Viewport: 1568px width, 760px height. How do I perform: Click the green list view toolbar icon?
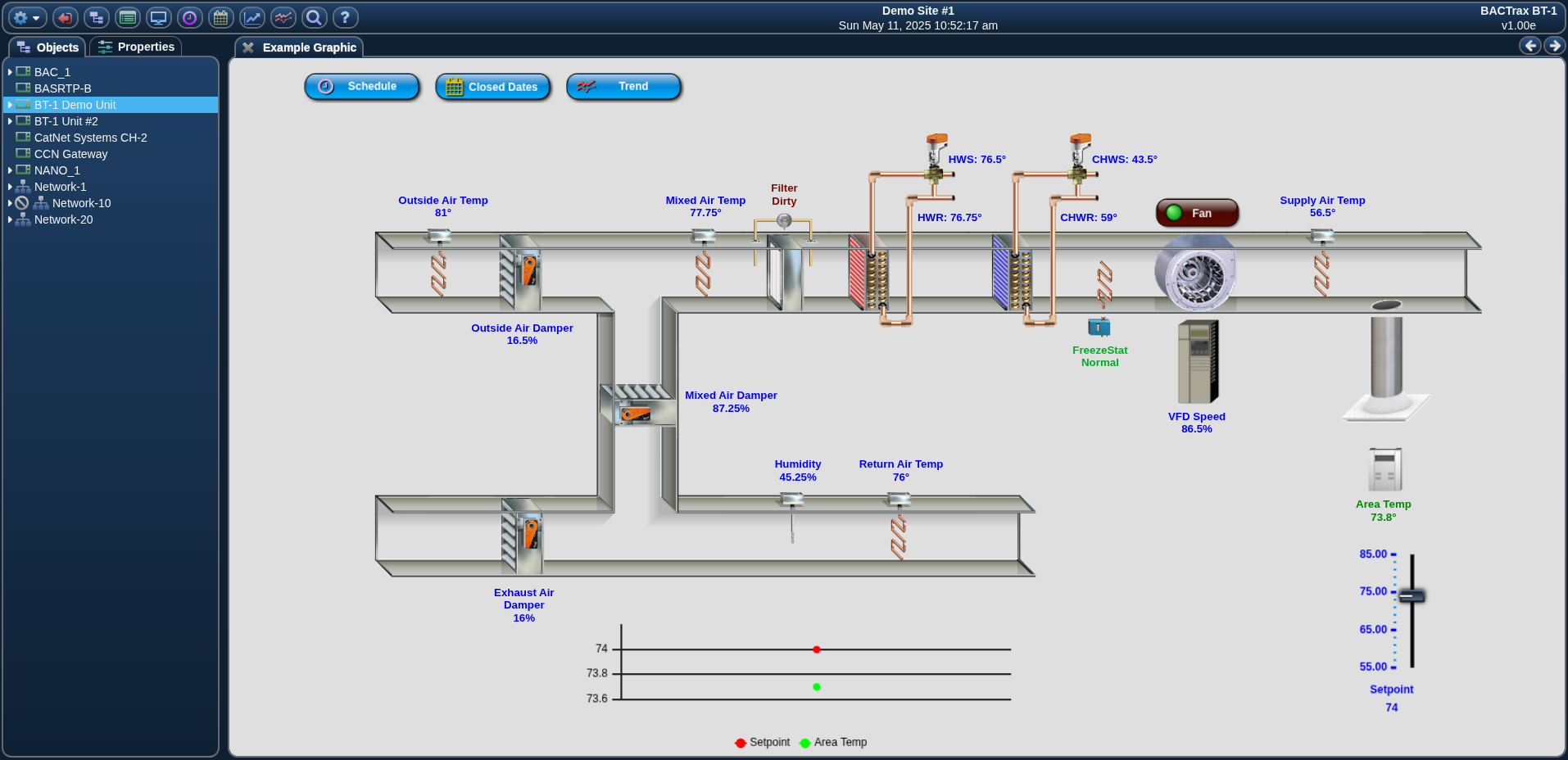point(128,17)
